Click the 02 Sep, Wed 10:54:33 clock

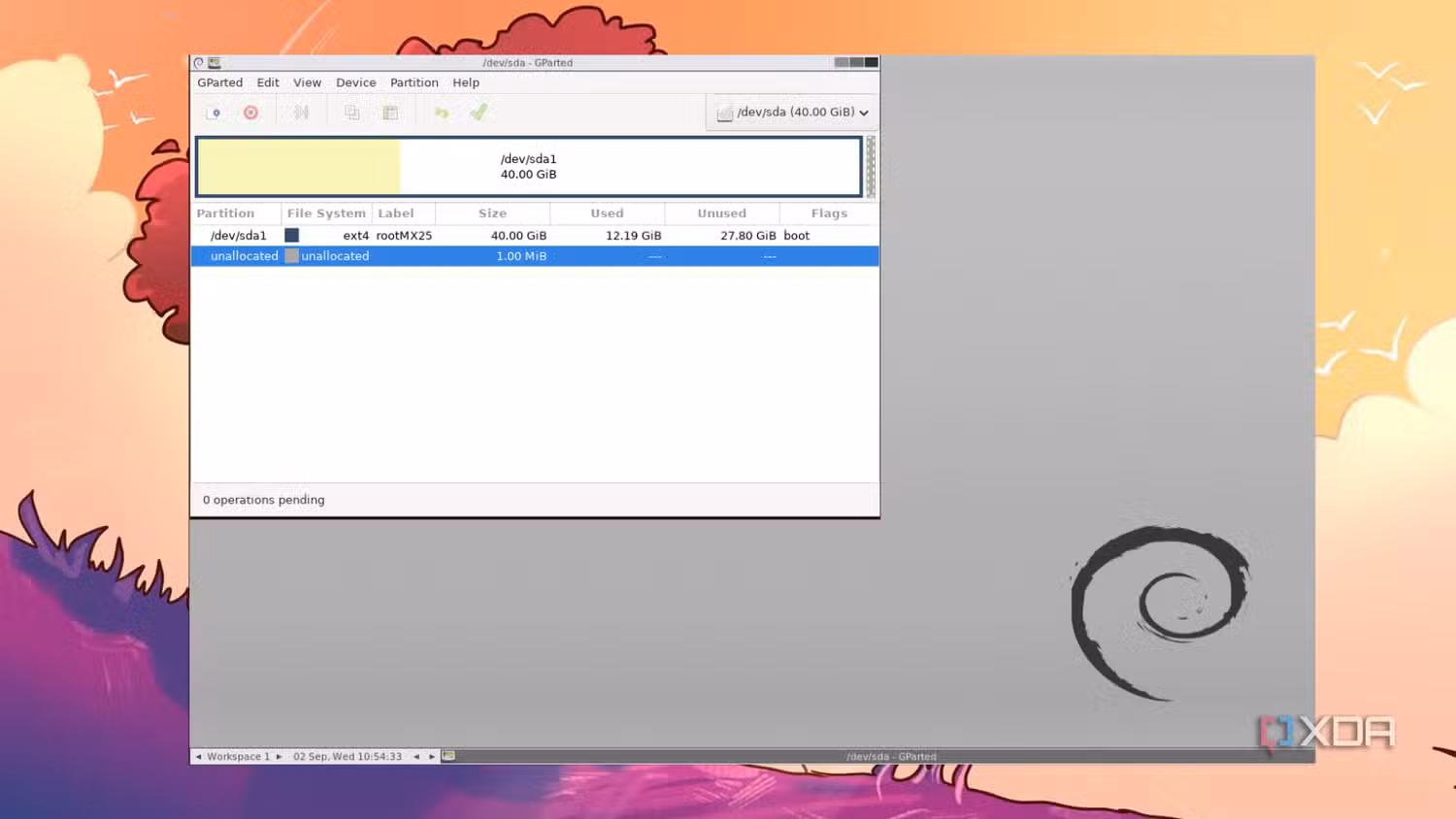click(347, 757)
